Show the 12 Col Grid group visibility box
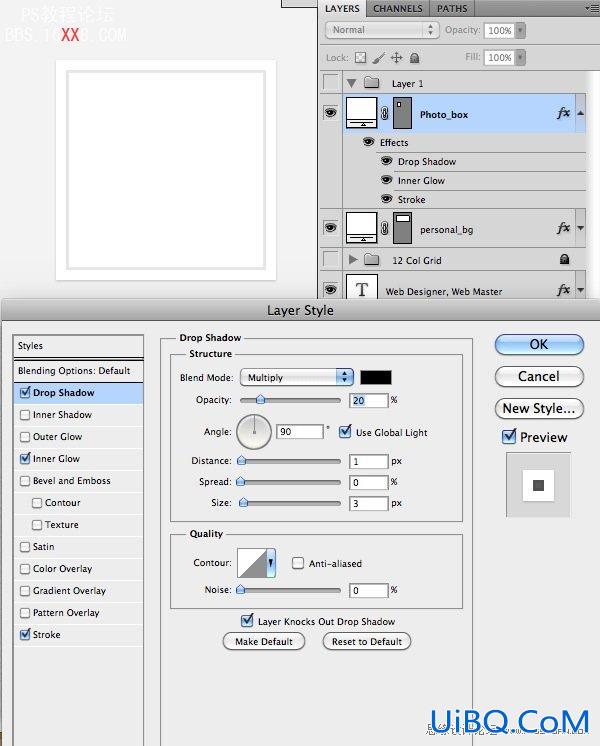The width and height of the screenshot is (600, 746). point(331,259)
